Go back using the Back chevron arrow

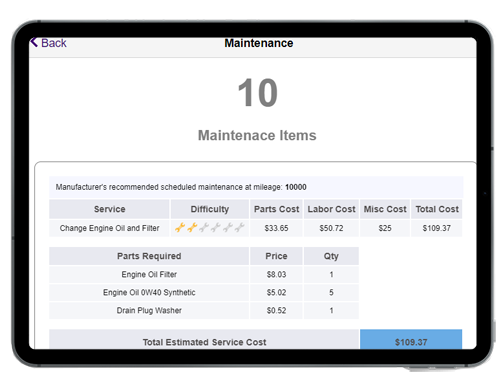[x=34, y=42]
